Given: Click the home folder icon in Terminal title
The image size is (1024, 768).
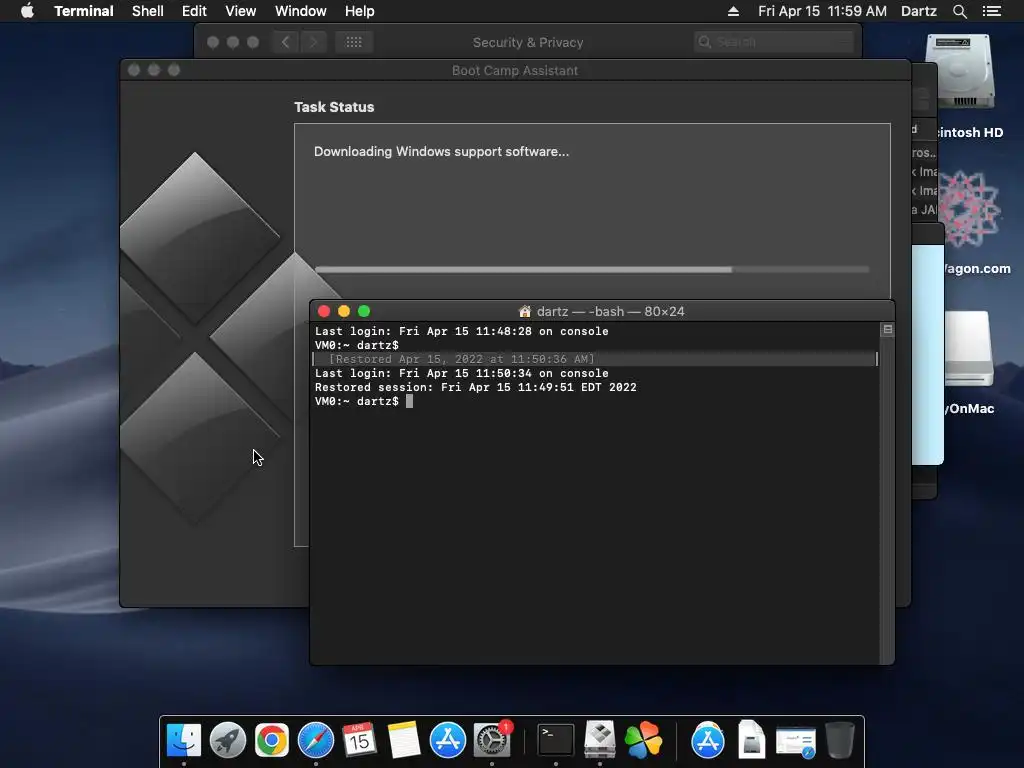Looking at the screenshot, I should [x=524, y=312].
